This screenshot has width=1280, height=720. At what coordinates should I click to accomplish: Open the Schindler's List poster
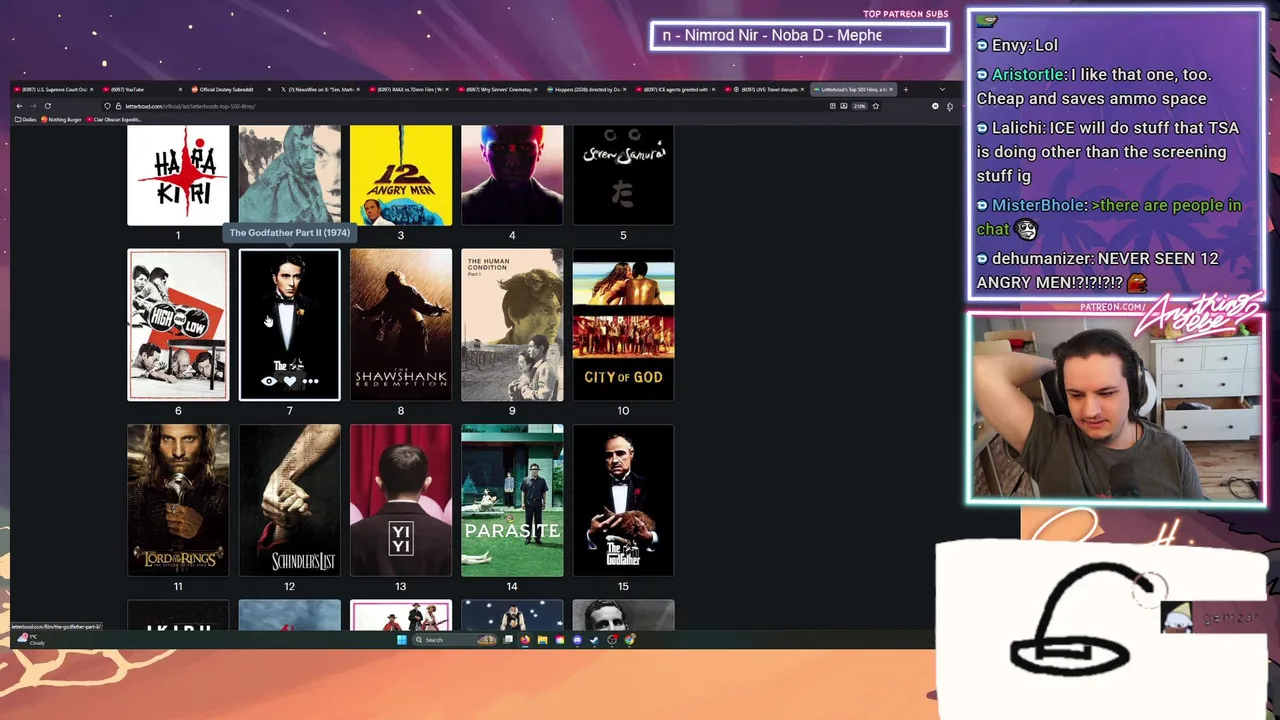pyautogui.click(x=290, y=500)
